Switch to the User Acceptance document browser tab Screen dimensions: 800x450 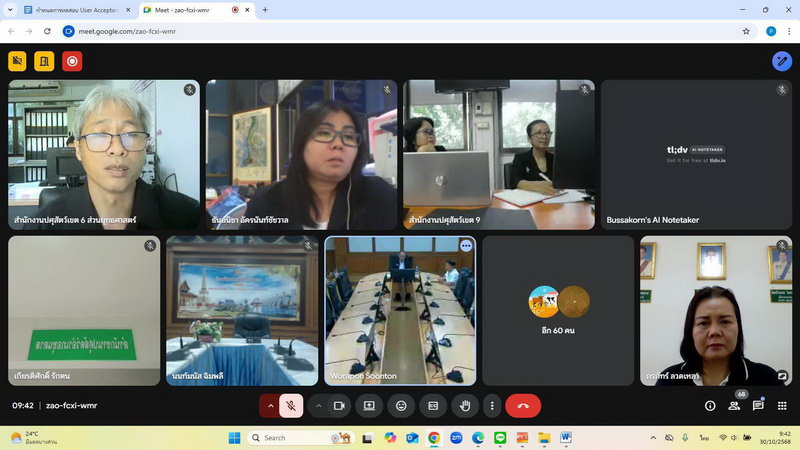[76, 10]
